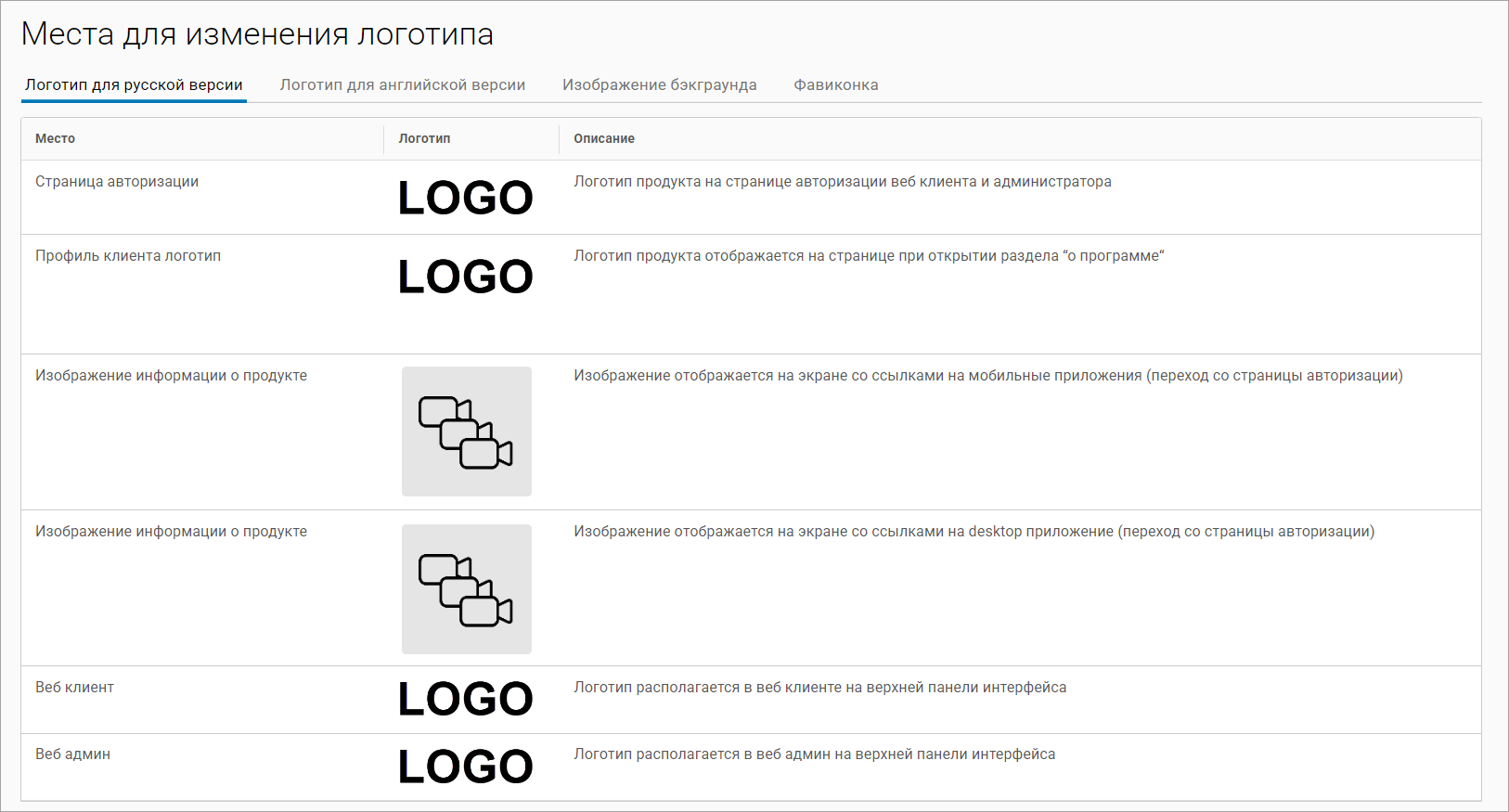Click the LOGO image for Страница авторизации
The width and height of the screenshot is (1509, 812).
466,198
